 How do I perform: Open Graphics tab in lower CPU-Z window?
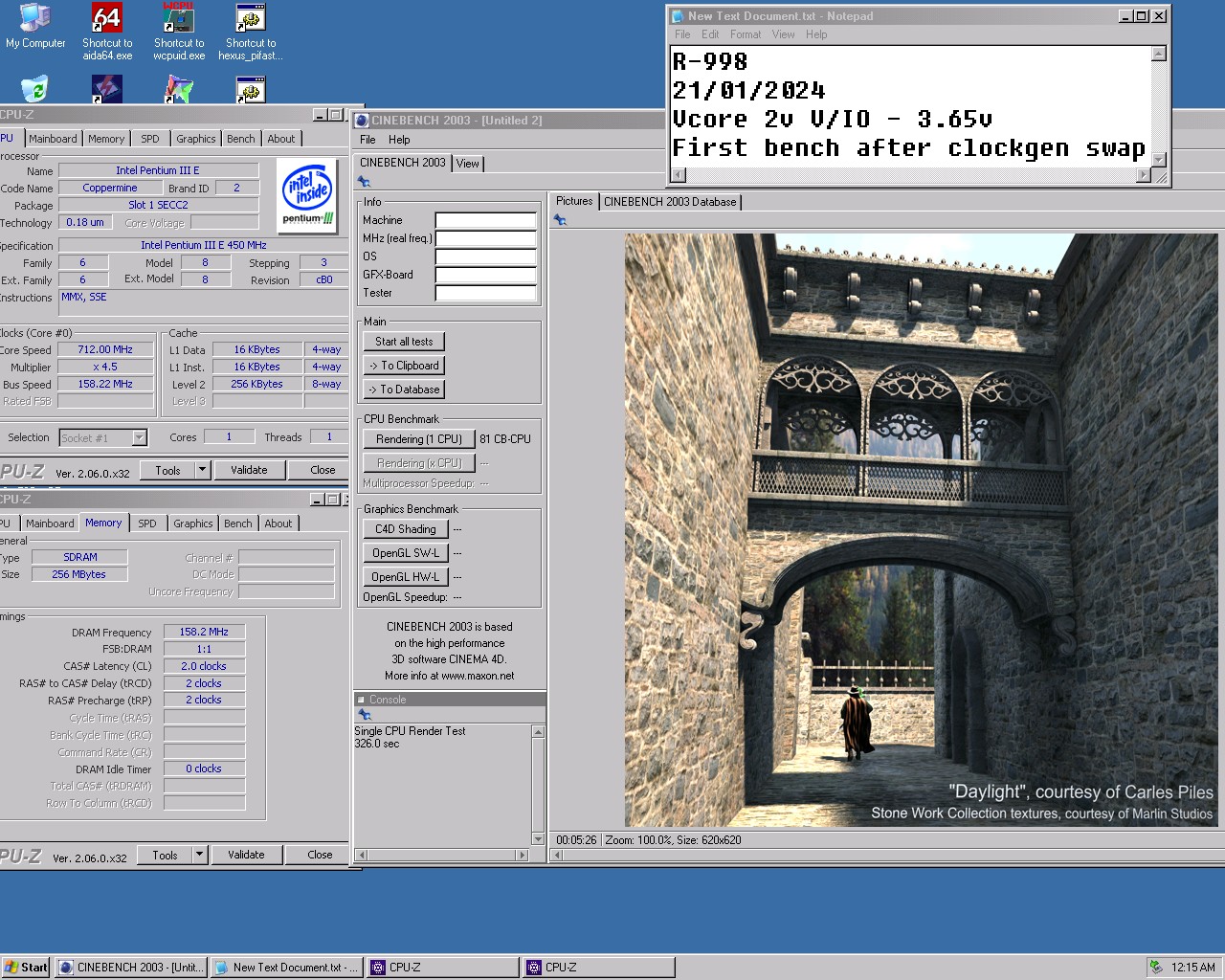[193, 523]
